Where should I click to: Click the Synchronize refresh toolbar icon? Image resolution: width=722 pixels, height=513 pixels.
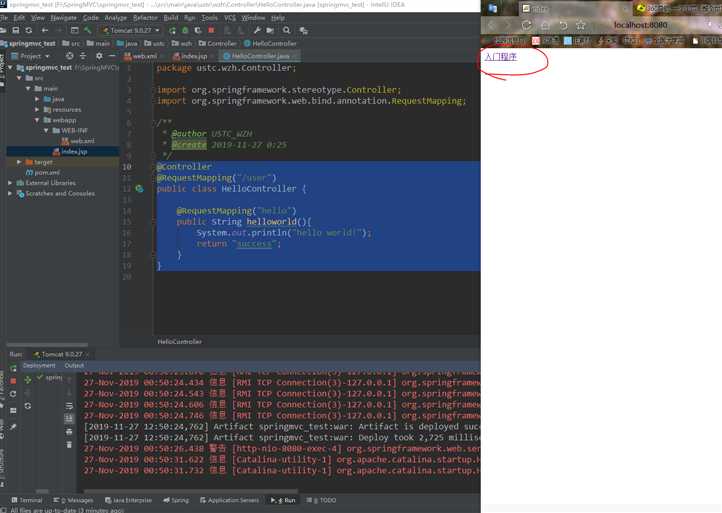click(29, 30)
